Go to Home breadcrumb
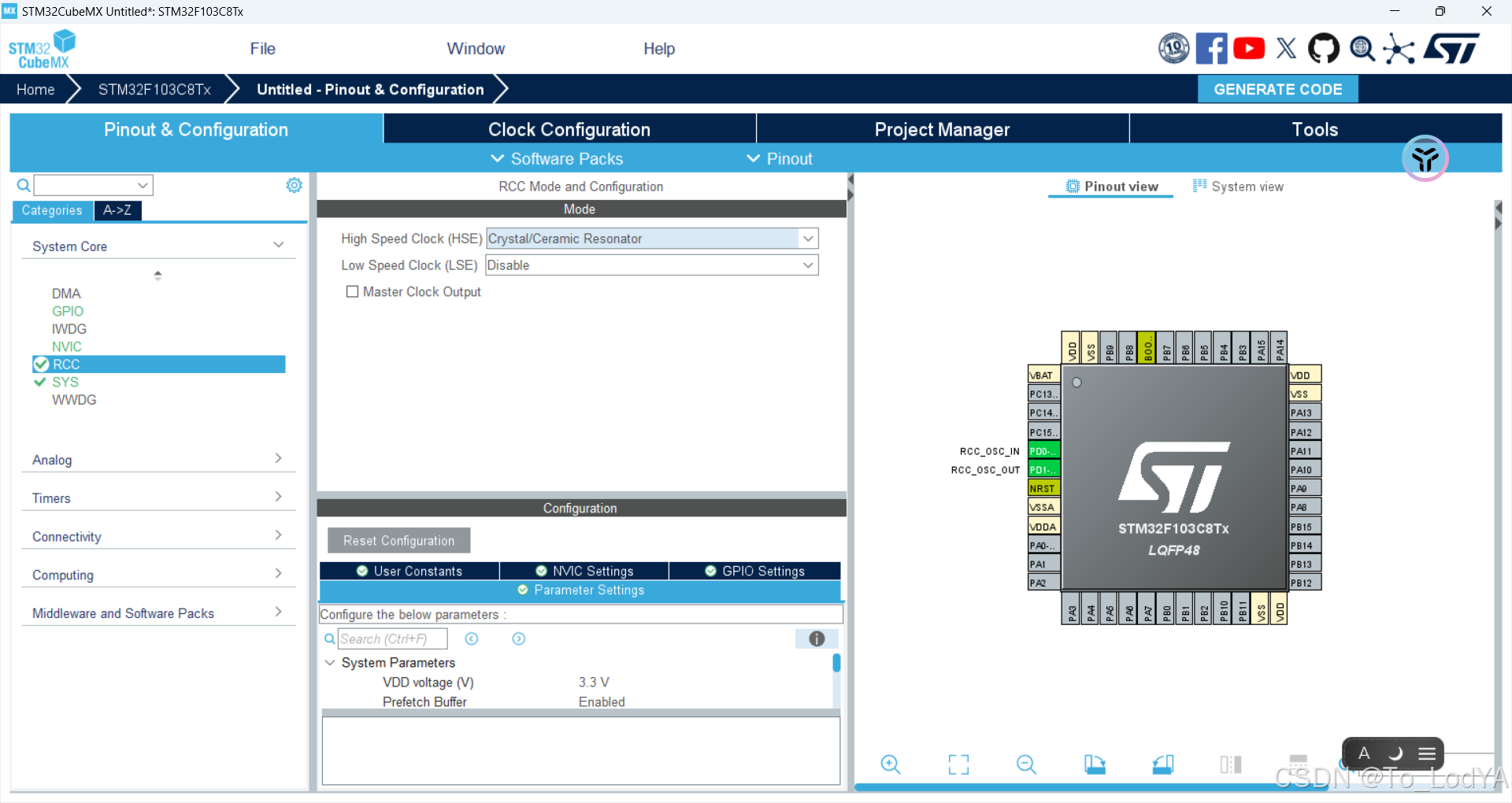The image size is (1512, 803). [35, 89]
